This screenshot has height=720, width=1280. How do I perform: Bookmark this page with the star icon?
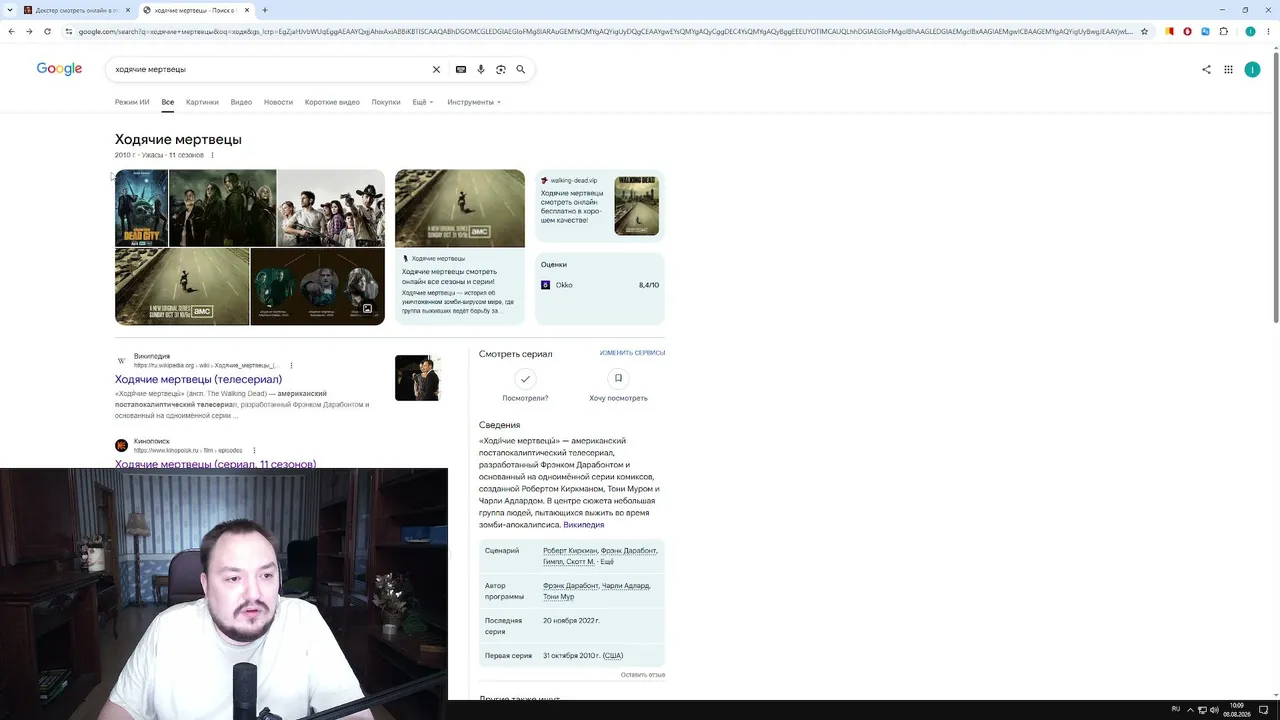coord(1145,31)
